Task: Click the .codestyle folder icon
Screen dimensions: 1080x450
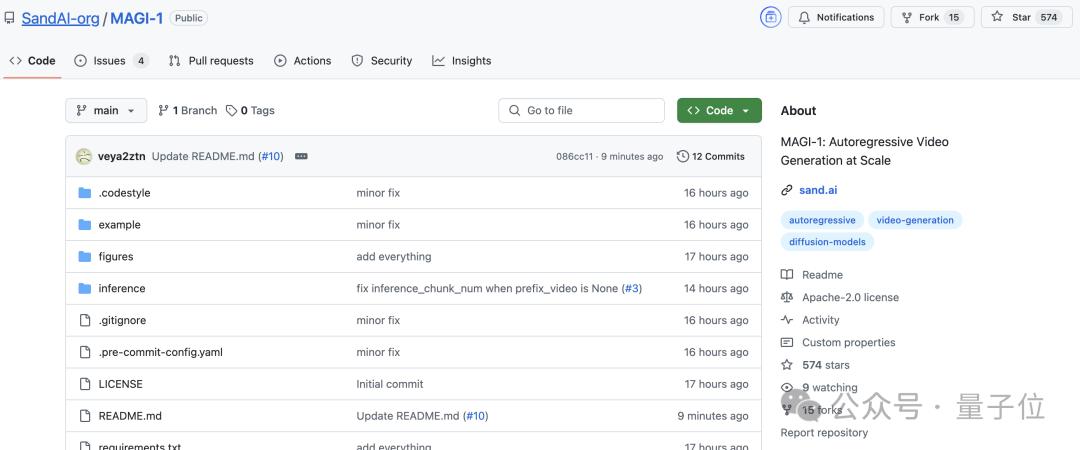Action: coord(85,193)
